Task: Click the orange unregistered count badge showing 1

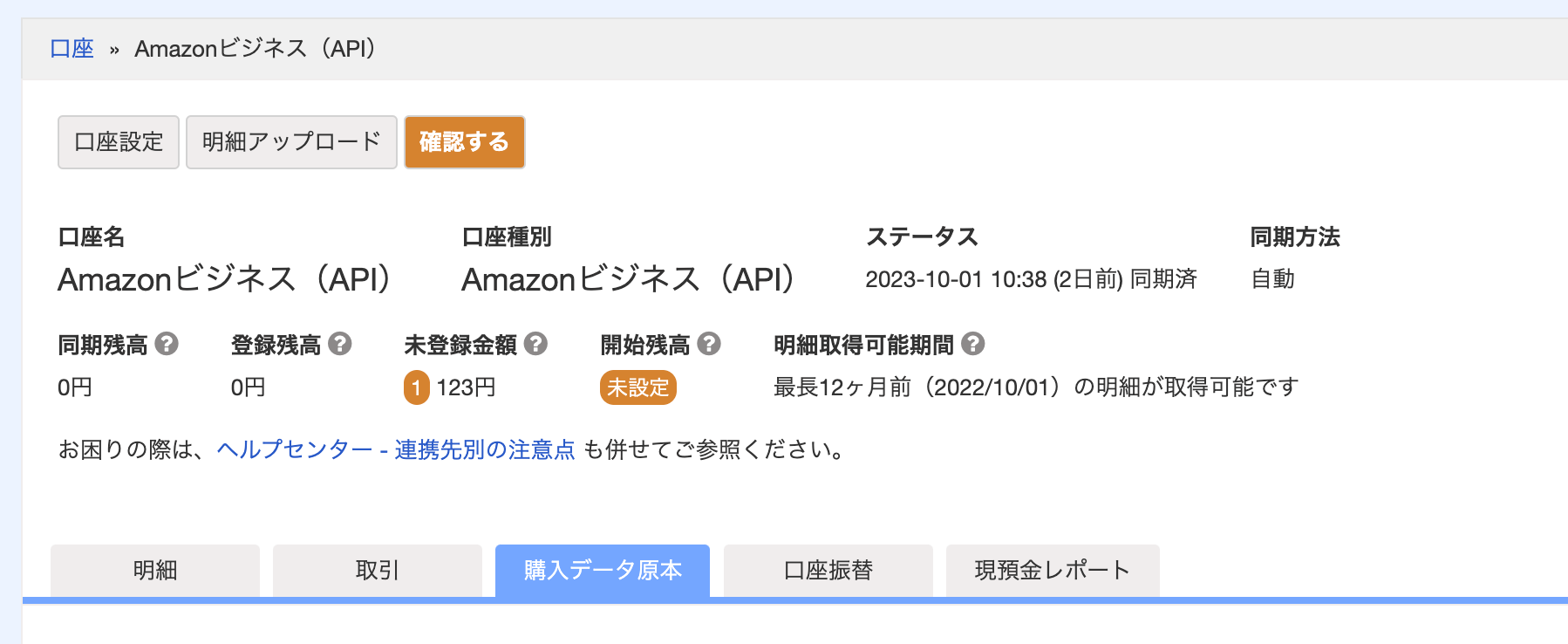Action: click(417, 387)
